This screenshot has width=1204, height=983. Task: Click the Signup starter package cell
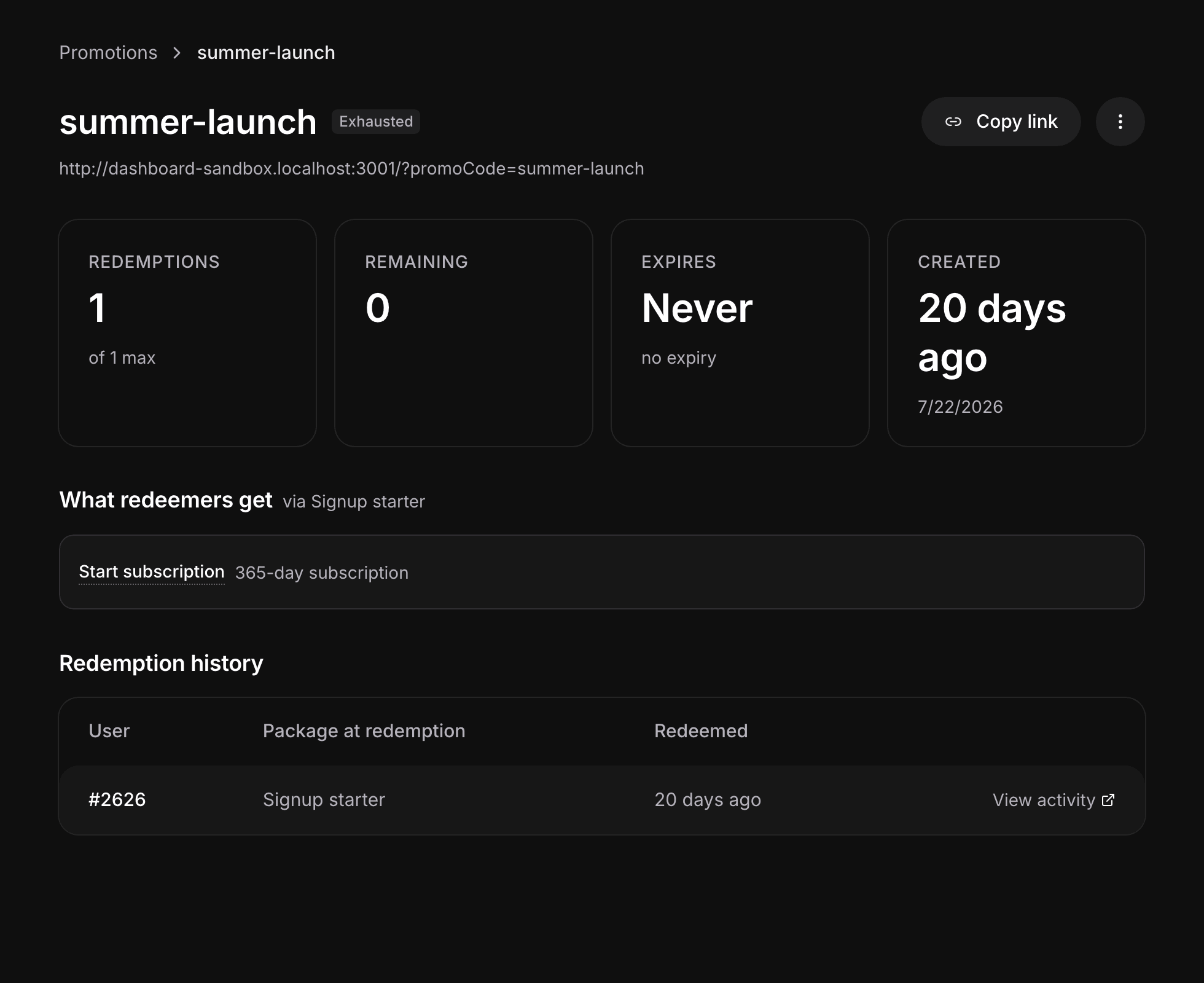324,799
